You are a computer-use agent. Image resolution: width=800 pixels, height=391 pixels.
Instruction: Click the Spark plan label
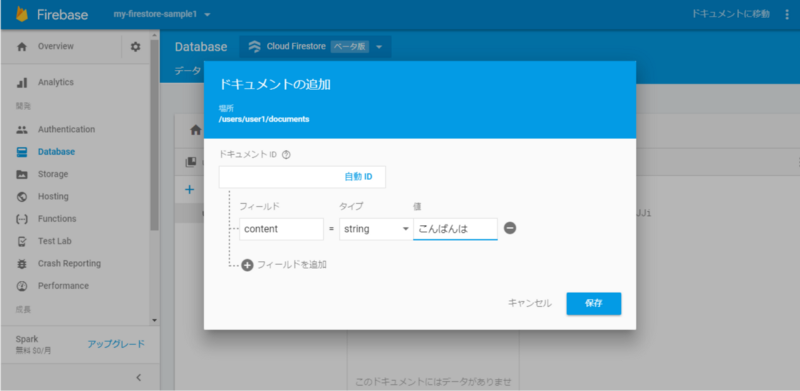tap(27, 339)
